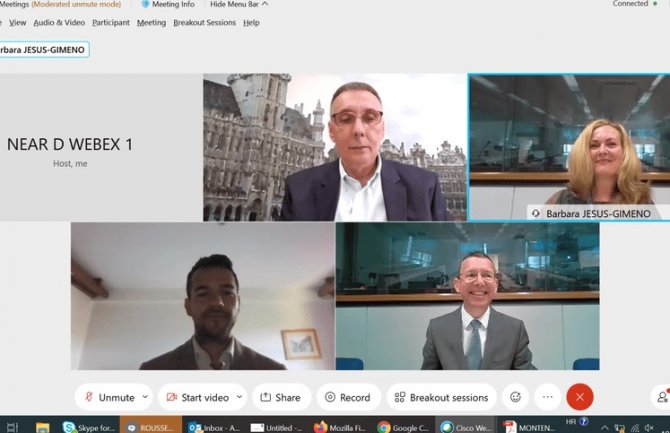Open the More options ellipsis
The image size is (670, 433).
click(x=547, y=397)
